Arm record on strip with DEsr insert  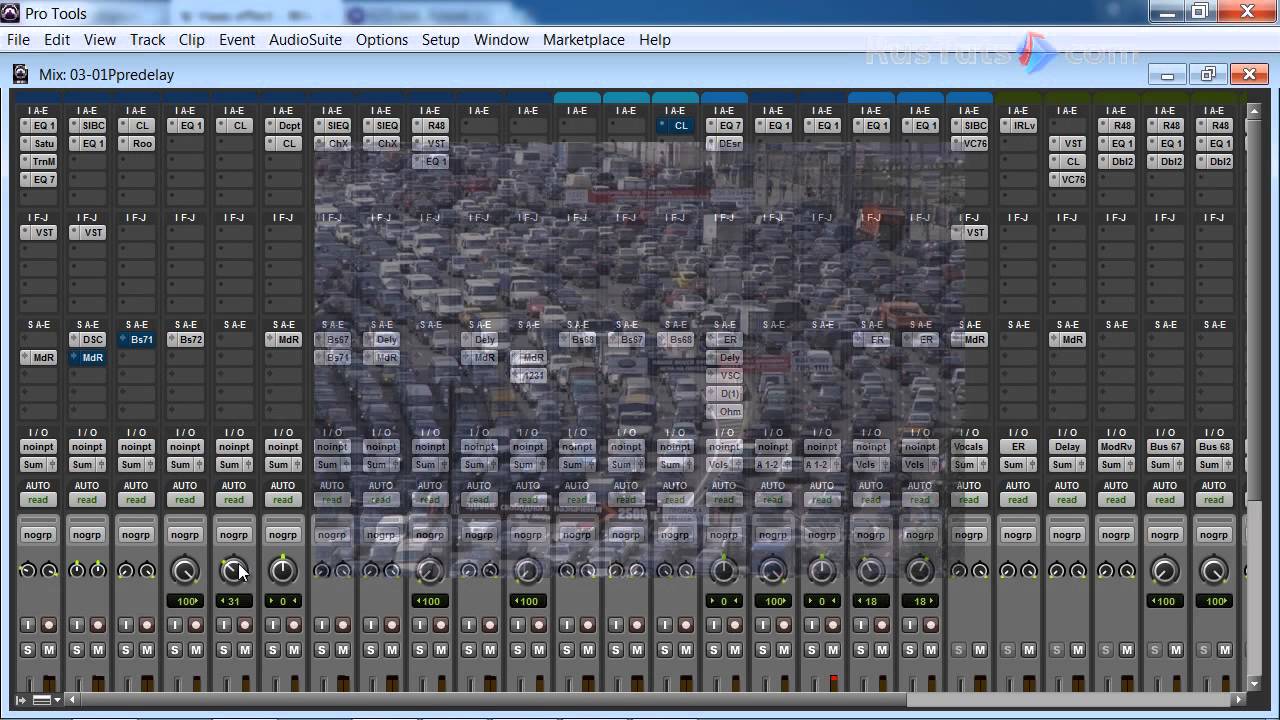734,625
